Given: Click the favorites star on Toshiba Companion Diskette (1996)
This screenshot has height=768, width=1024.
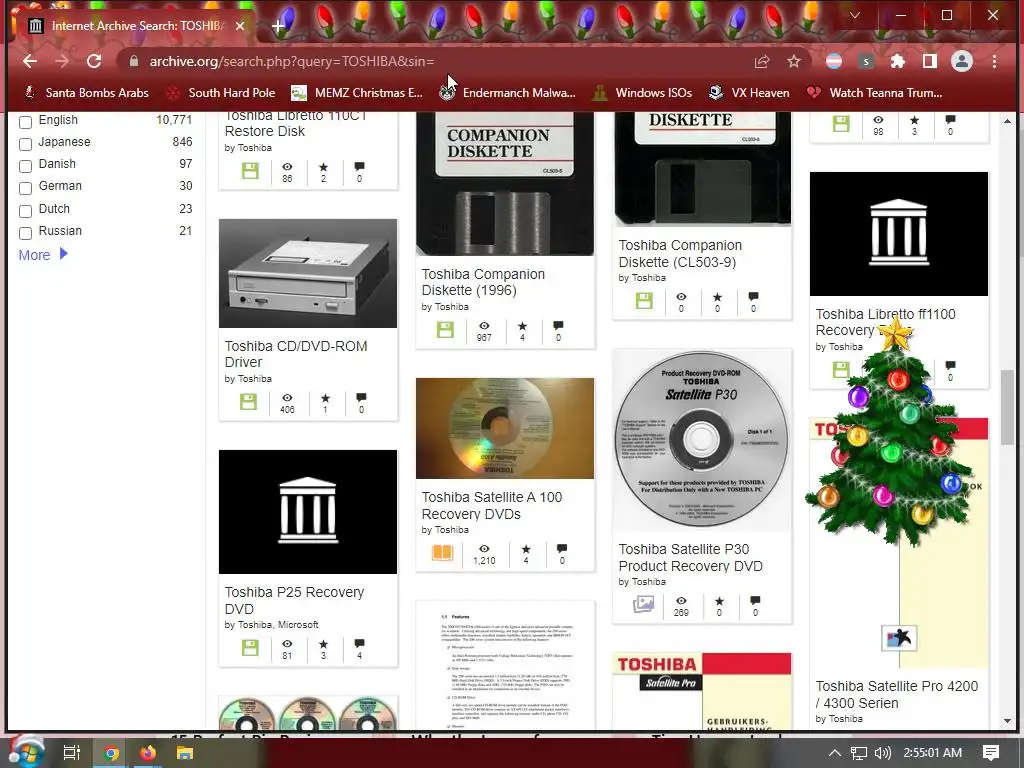Looking at the screenshot, I should coord(522,326).
